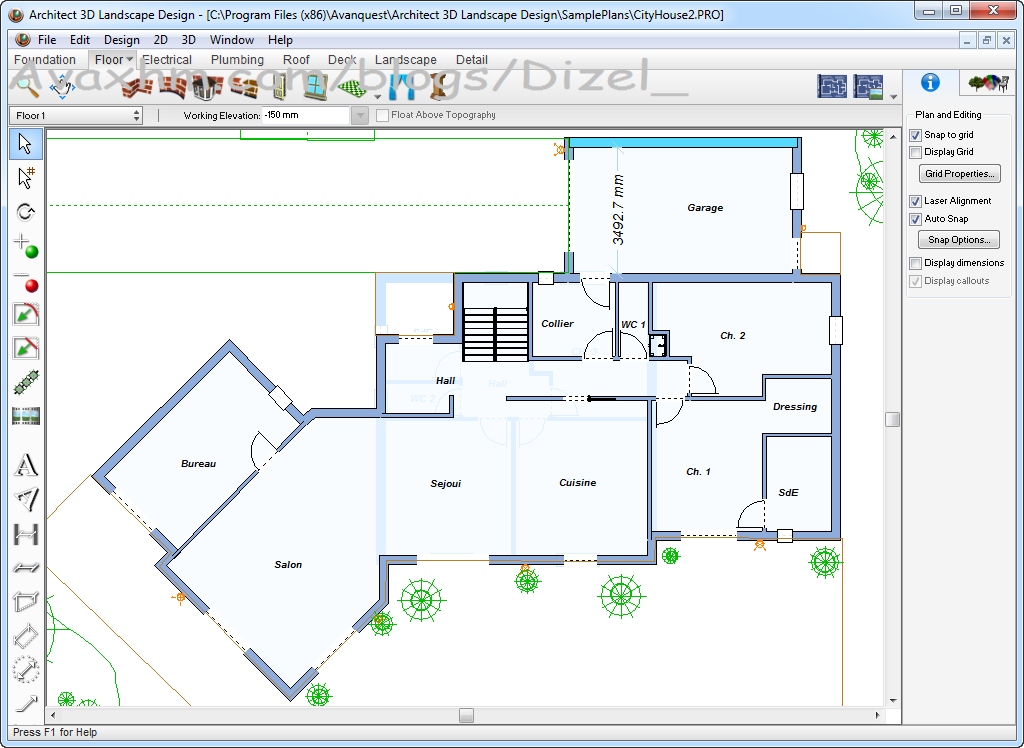
Task: Choose the H-shaped dimension tool
Action: (25, 534)
